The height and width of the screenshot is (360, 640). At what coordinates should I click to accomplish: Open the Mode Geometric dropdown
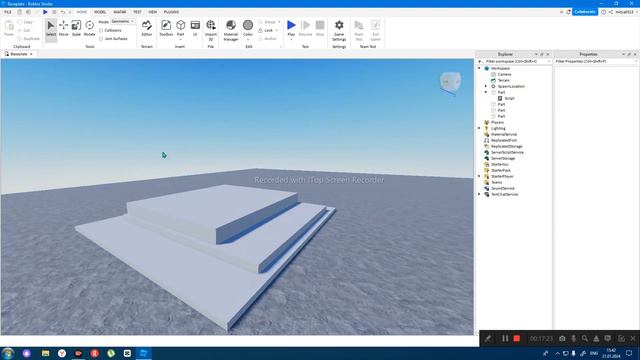tap(122, 21)
